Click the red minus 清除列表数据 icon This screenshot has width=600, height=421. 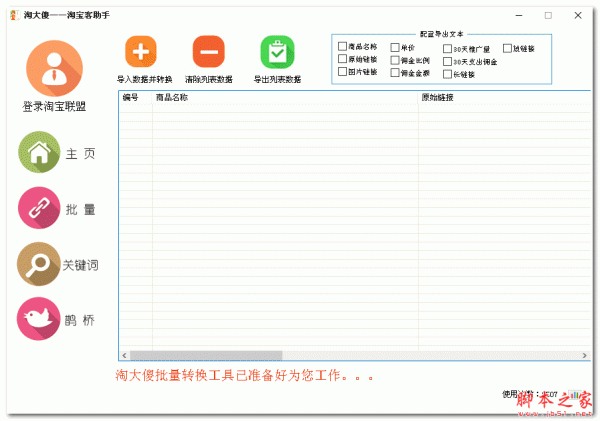(x=209, y=52)
